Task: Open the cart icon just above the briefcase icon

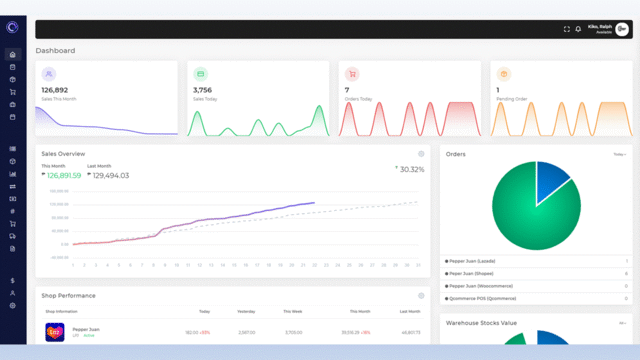Action: 13,92
